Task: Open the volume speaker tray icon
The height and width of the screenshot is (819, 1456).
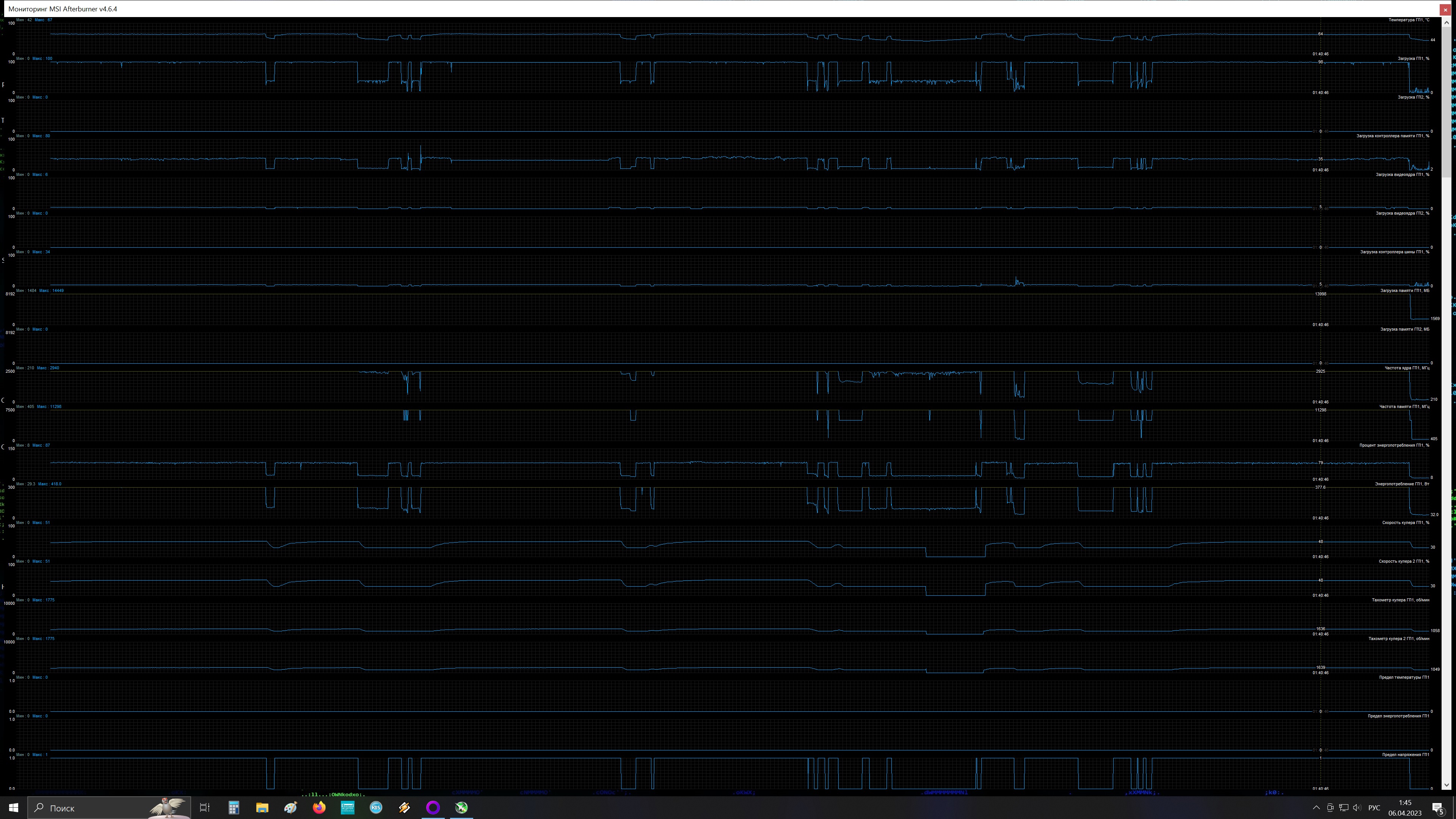Action: coord(1357,808)
